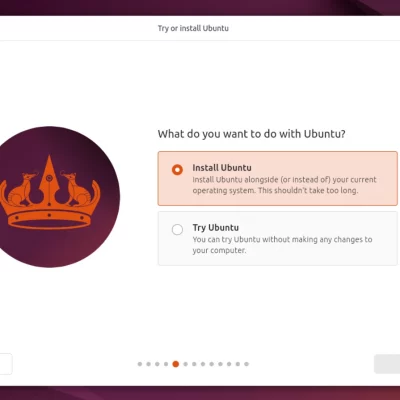
Task: Click the "What do you want to do" heading
Action: click(x=252, y=134)
